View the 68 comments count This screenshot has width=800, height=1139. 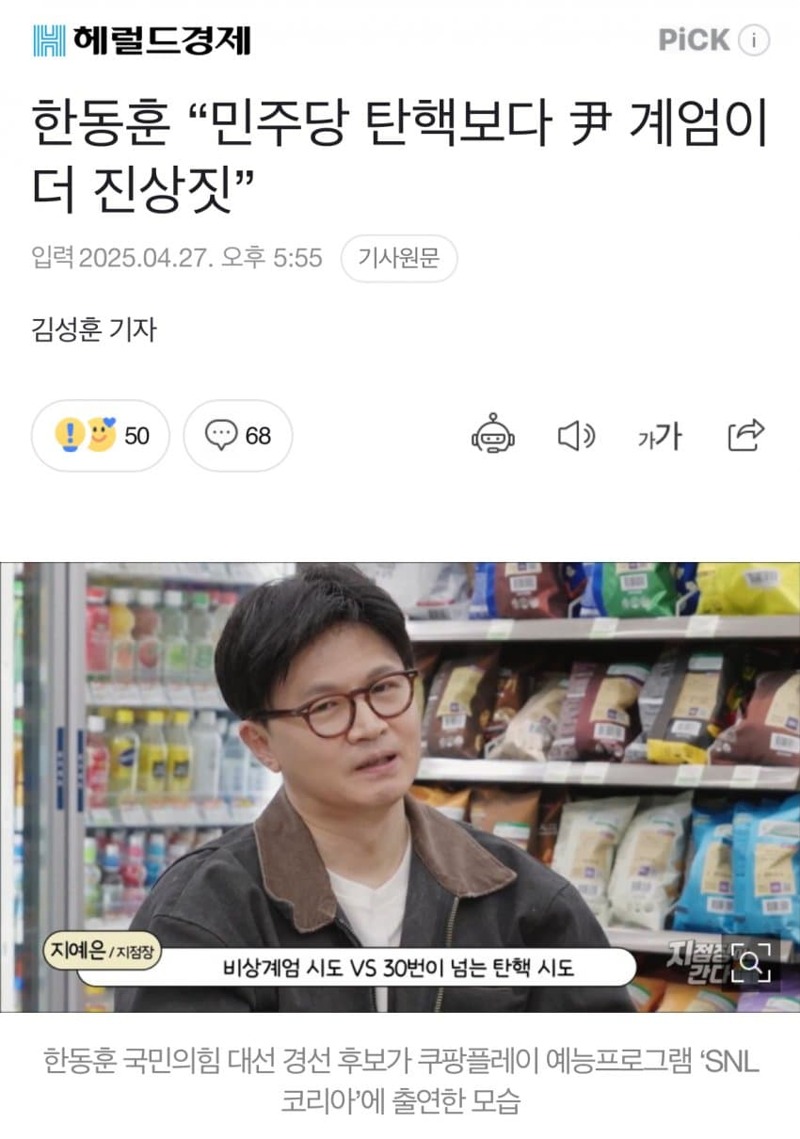coord(258,436)
